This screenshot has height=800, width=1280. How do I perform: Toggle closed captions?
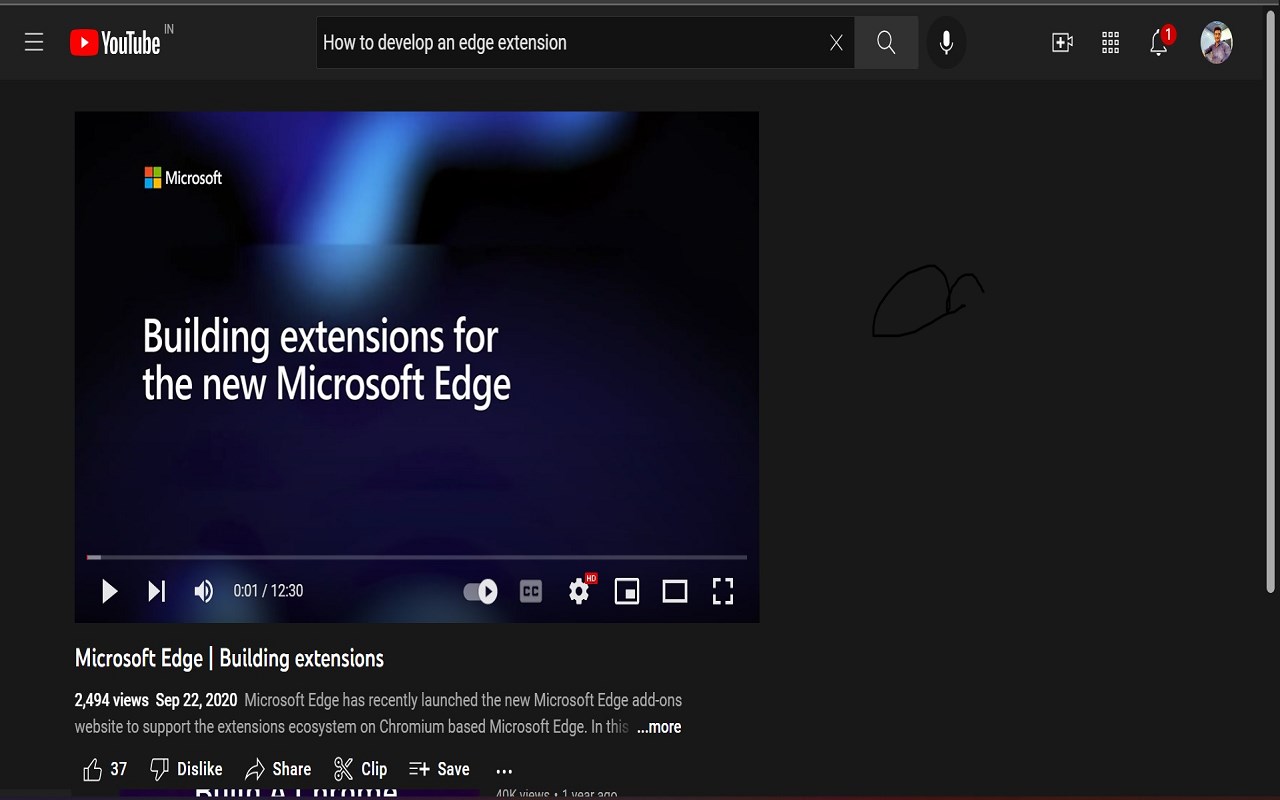pyautogui.click(x=531, y=591)
